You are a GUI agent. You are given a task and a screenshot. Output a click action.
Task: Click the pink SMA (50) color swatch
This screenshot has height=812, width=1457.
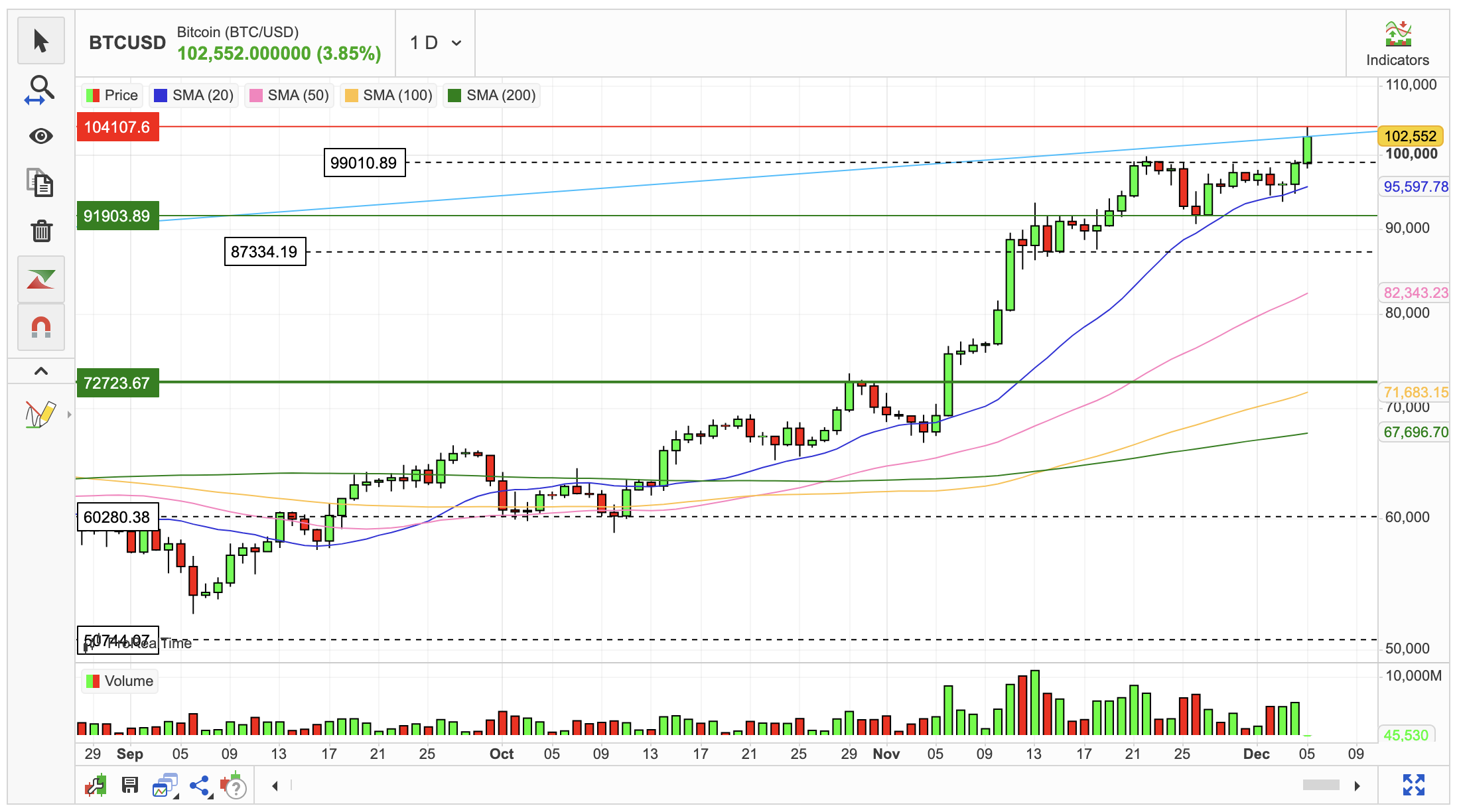(255, 96)
